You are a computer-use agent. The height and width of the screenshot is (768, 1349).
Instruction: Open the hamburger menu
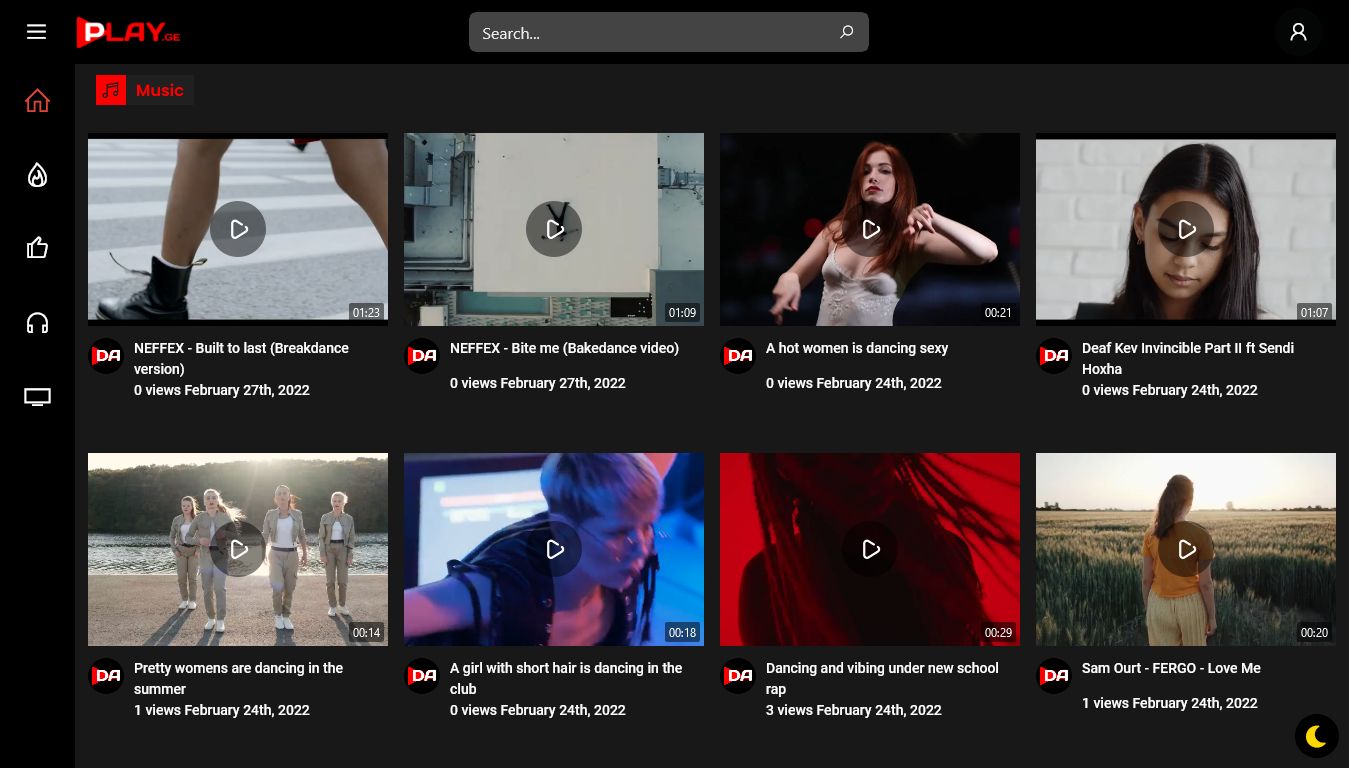37,32
